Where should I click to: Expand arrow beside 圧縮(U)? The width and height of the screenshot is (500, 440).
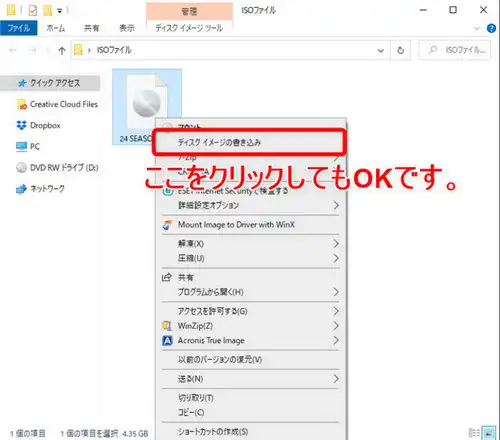(x=336, y=258)
